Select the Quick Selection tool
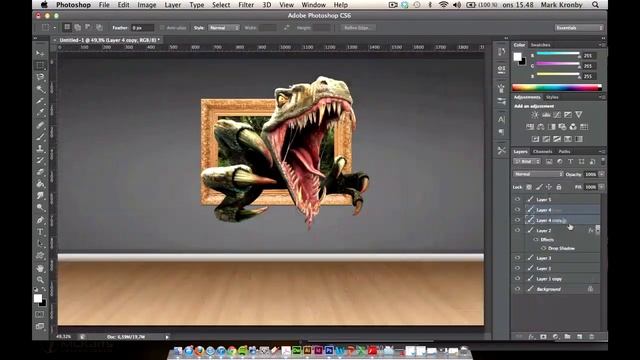The height and width of the screenshot is (360, 640). click(40, 89)
